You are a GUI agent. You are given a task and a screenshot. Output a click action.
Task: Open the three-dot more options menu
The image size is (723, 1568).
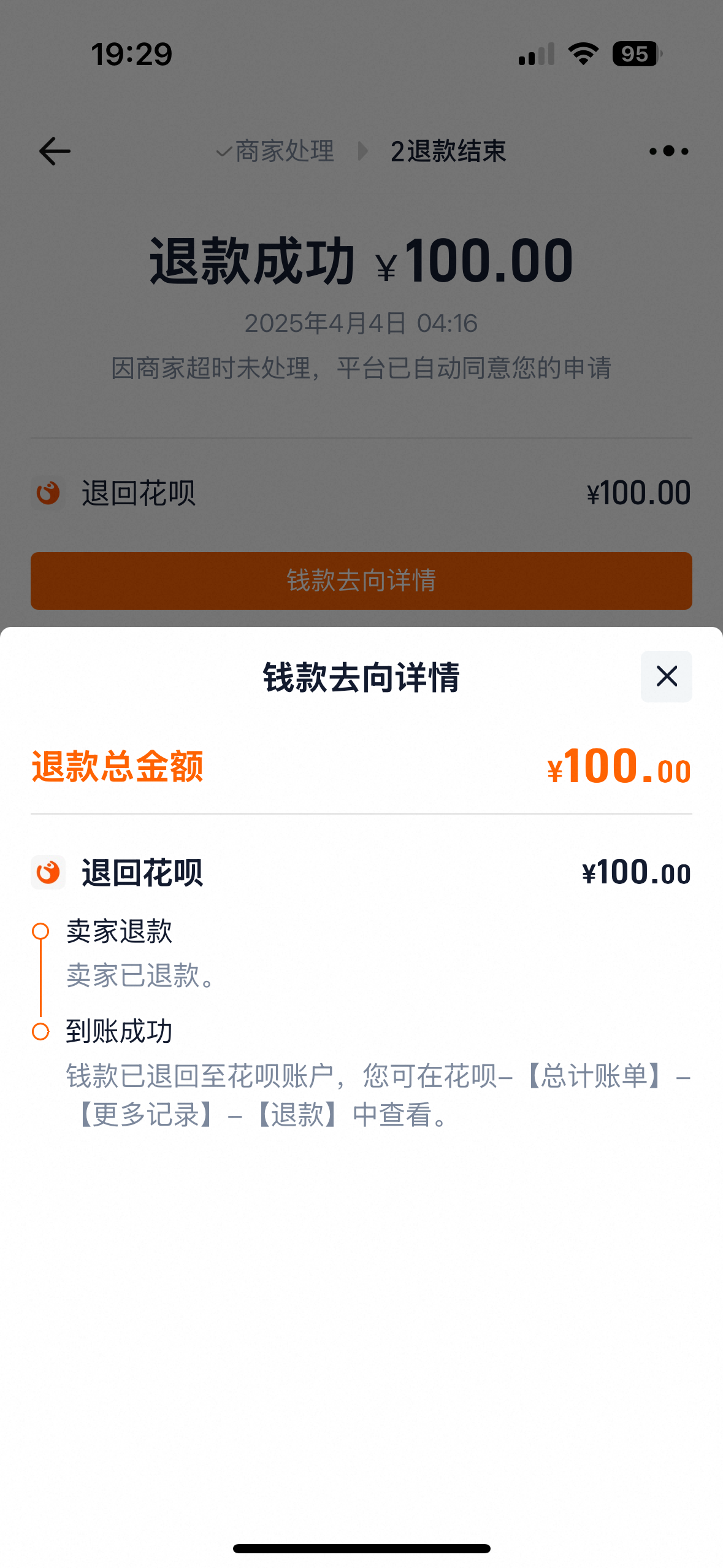click(x=668, y=151)
